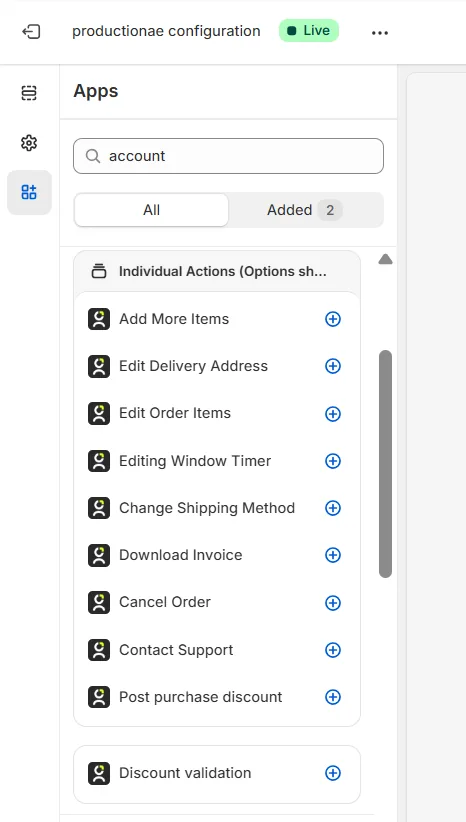Click the Individual Actions group header
The image size is (466, 822).
coord(217,272)
